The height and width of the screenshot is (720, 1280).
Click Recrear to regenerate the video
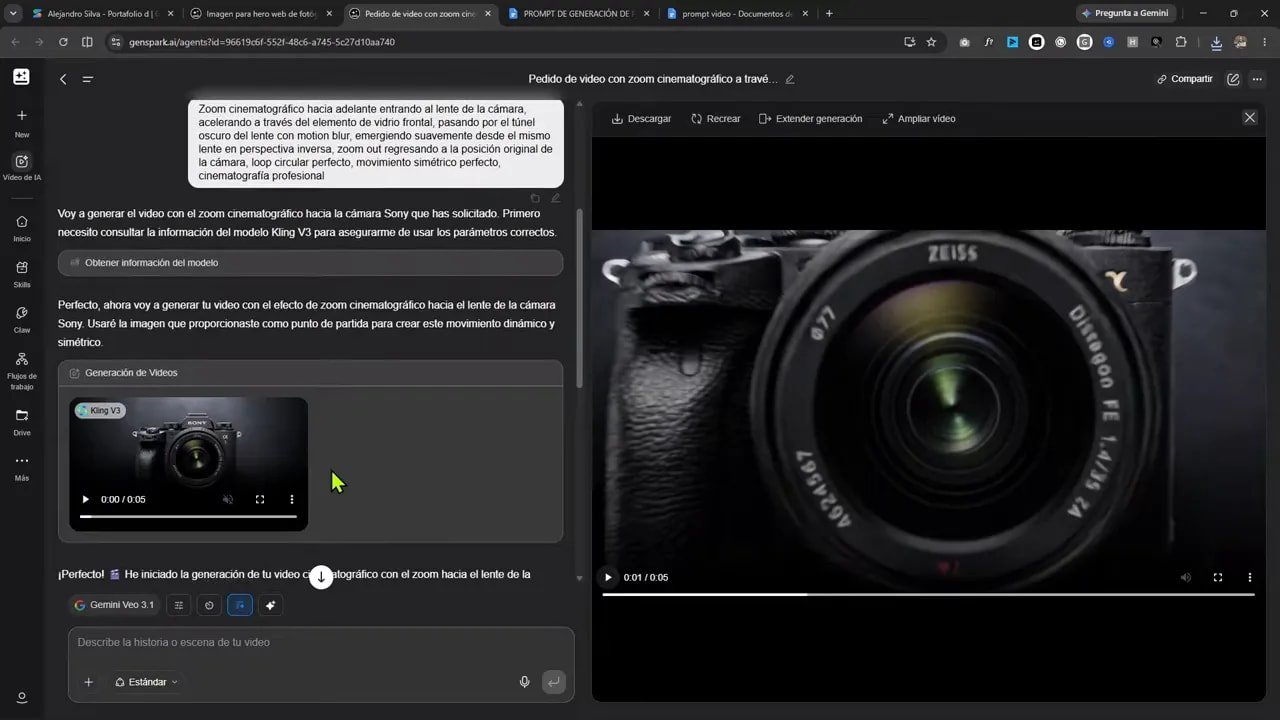click(715, 118)
